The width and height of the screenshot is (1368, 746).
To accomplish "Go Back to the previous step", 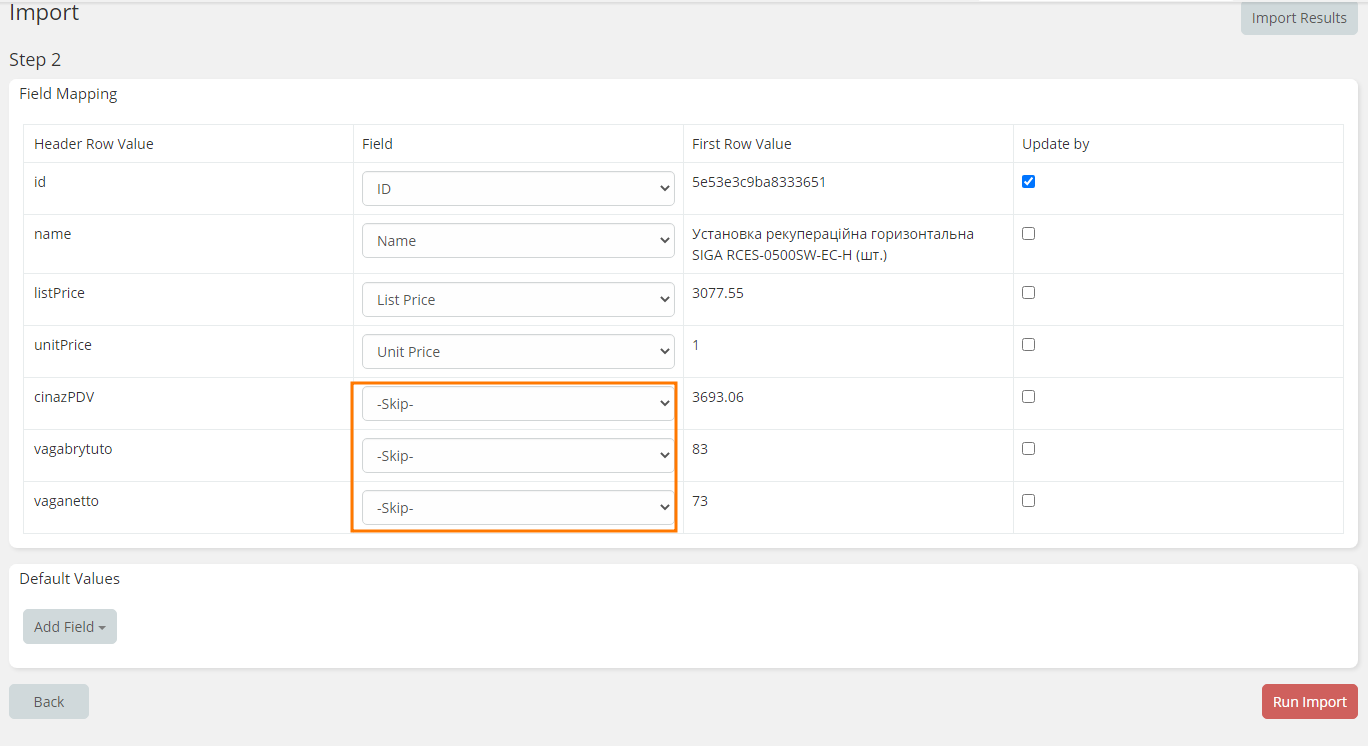I will click(x=49, y=702).
